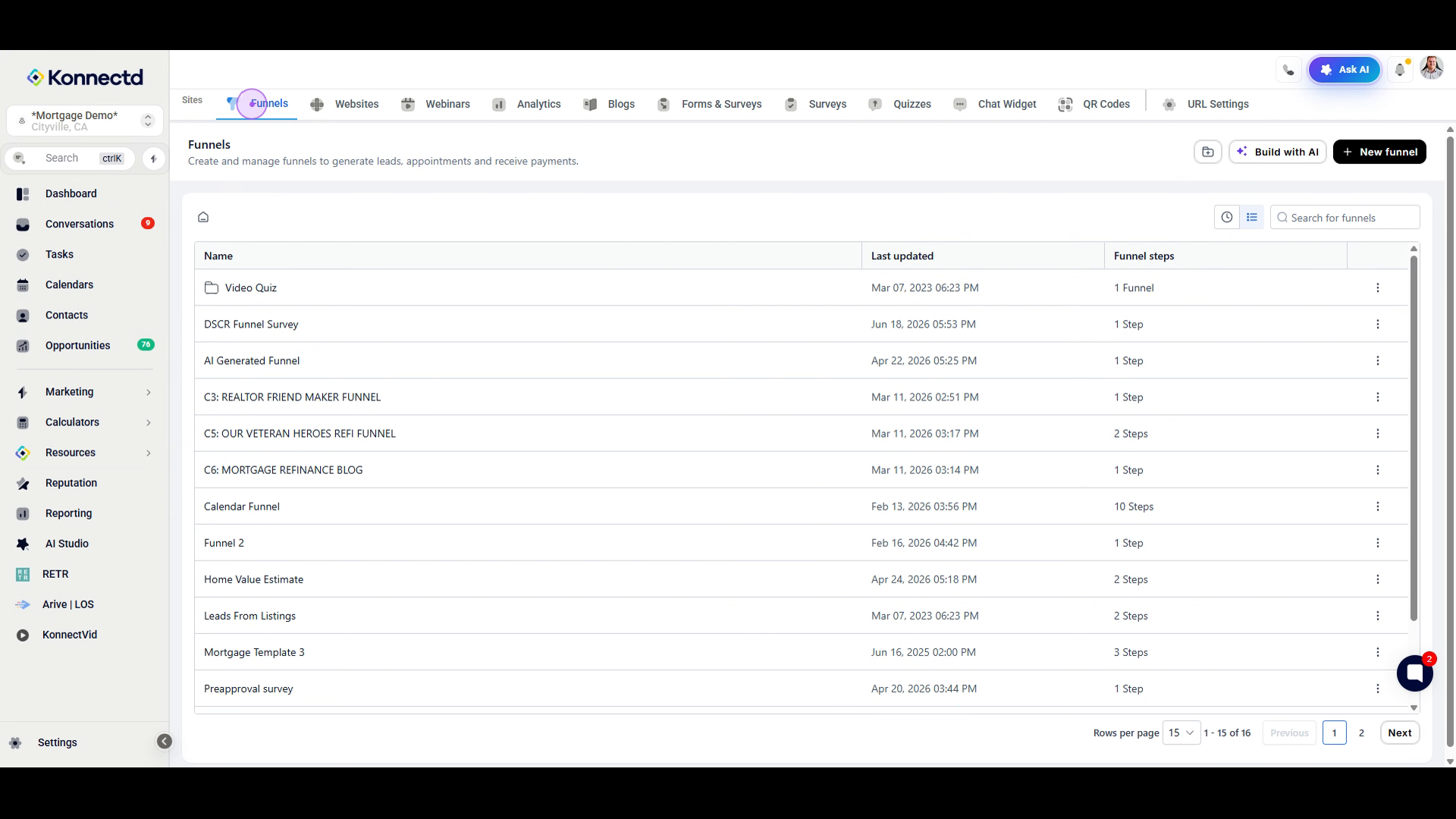1456x819 pixels.
Task: Click the Ask AI button
Action: (1345, 70)
